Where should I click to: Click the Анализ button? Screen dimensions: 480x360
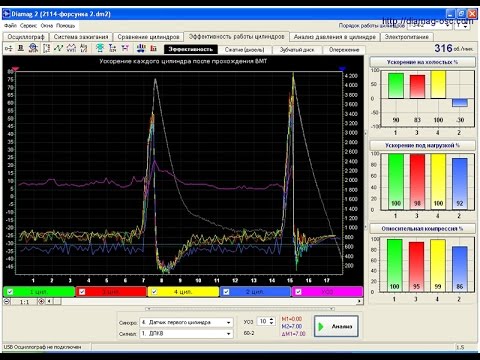336,326
